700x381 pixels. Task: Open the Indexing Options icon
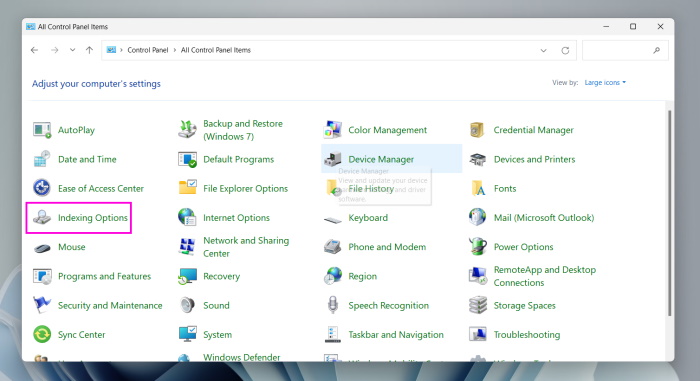tap(42, 218)
